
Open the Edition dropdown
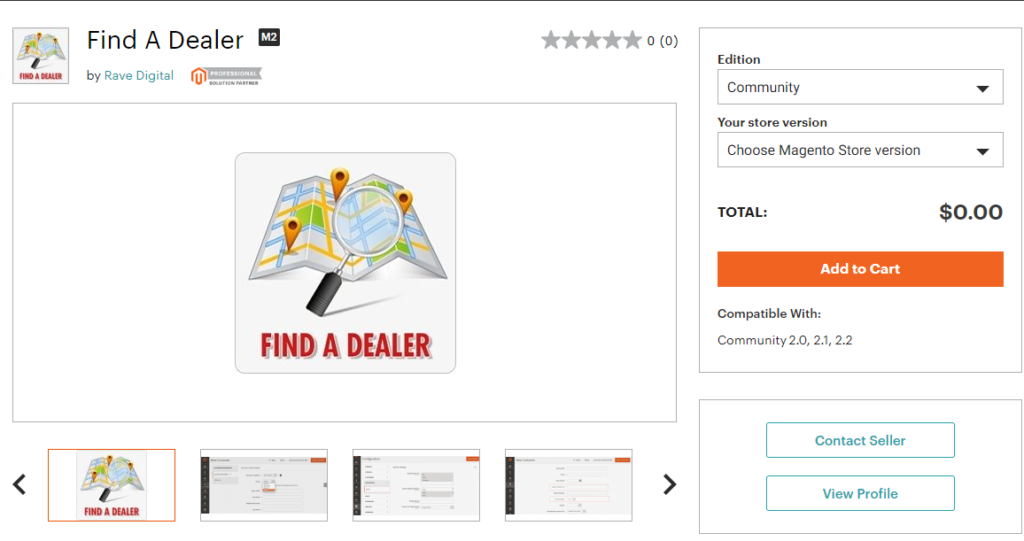coord(860,87)
